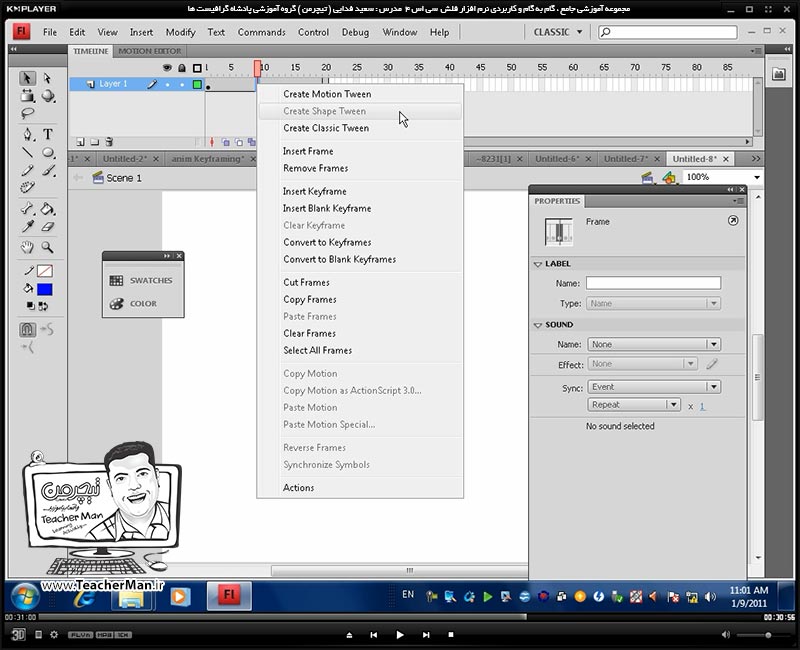Click the New Folder icon in timeline
This screenshot has width=800, height=650.
[x=94, y=142]
